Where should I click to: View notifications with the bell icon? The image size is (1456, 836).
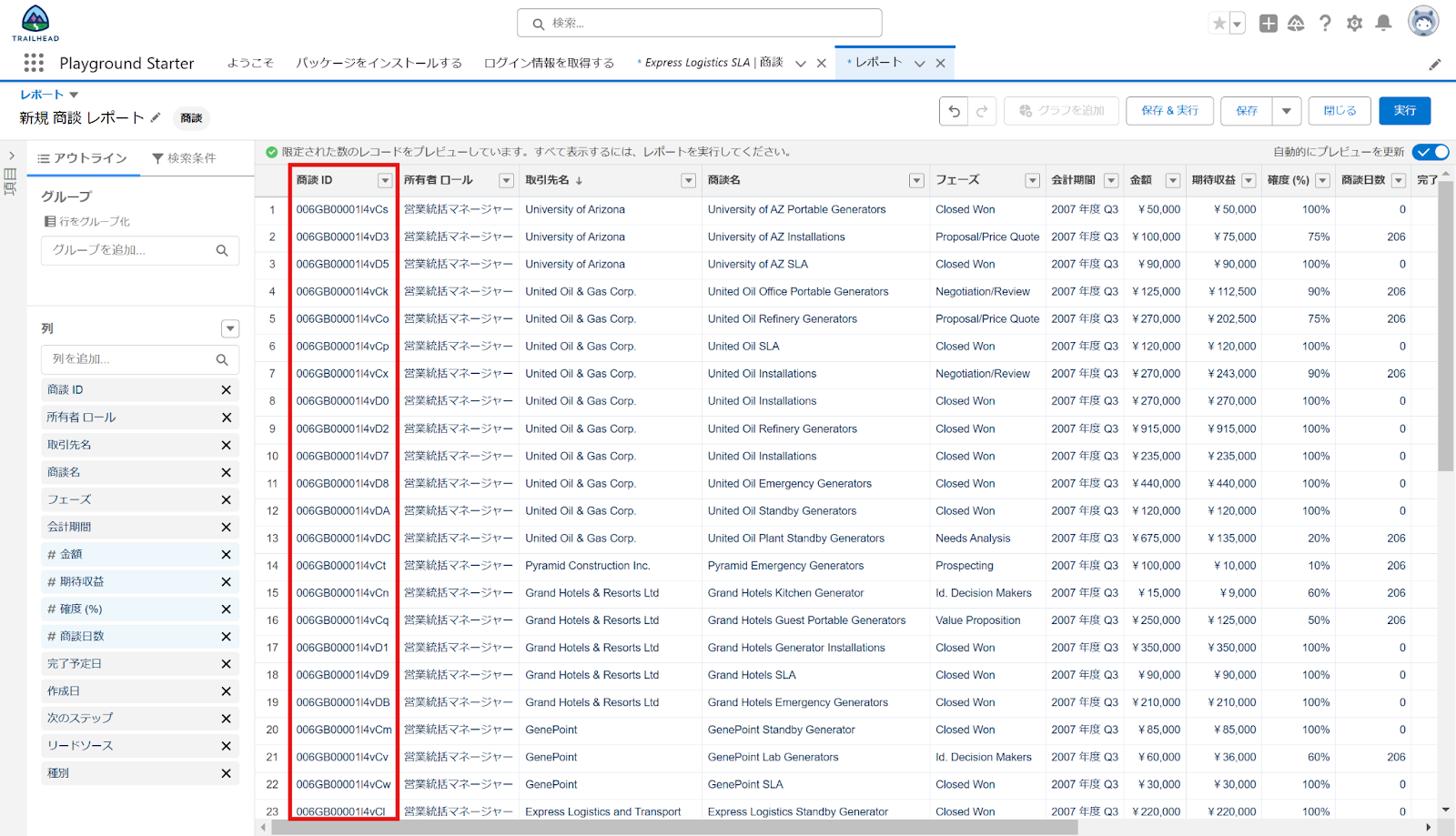[x=1384, y=24]
